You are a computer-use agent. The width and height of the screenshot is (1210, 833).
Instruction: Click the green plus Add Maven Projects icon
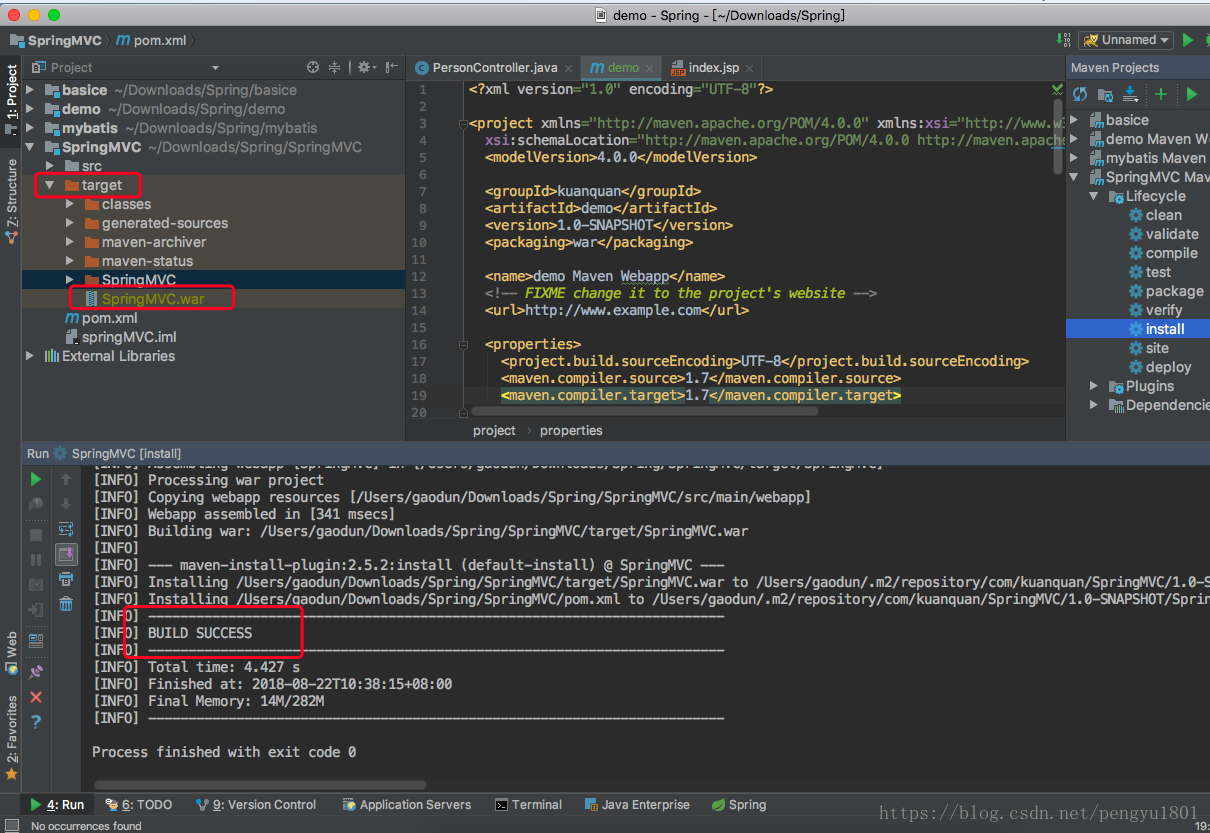1160,94
